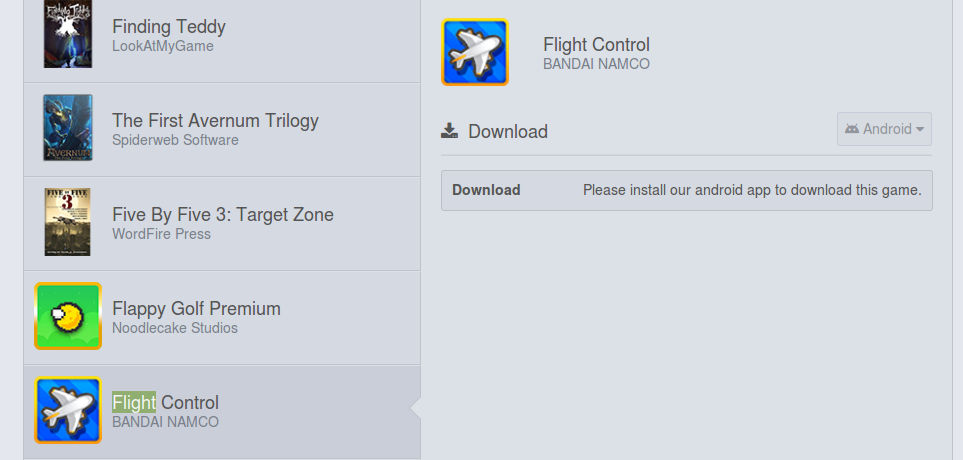Click the Flight Control title in details pane
This screenshot has width=963, height=460.
596,45
